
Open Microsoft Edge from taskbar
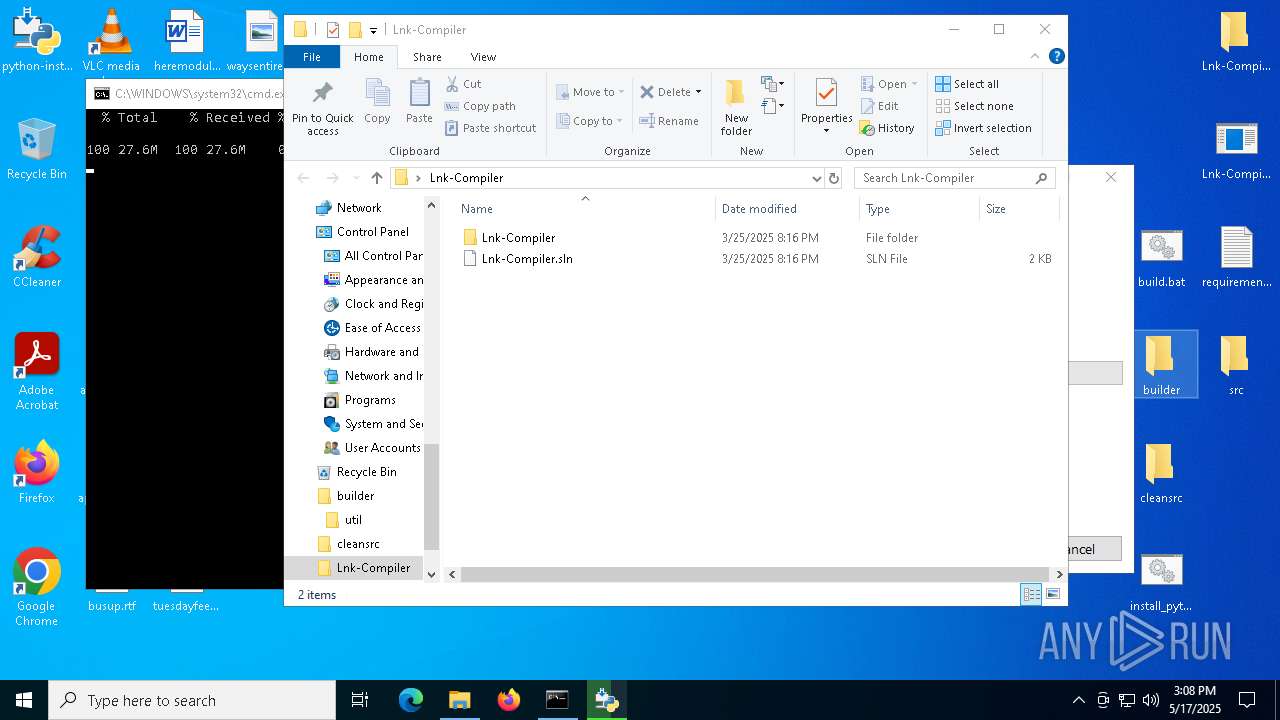click(411, 700)
